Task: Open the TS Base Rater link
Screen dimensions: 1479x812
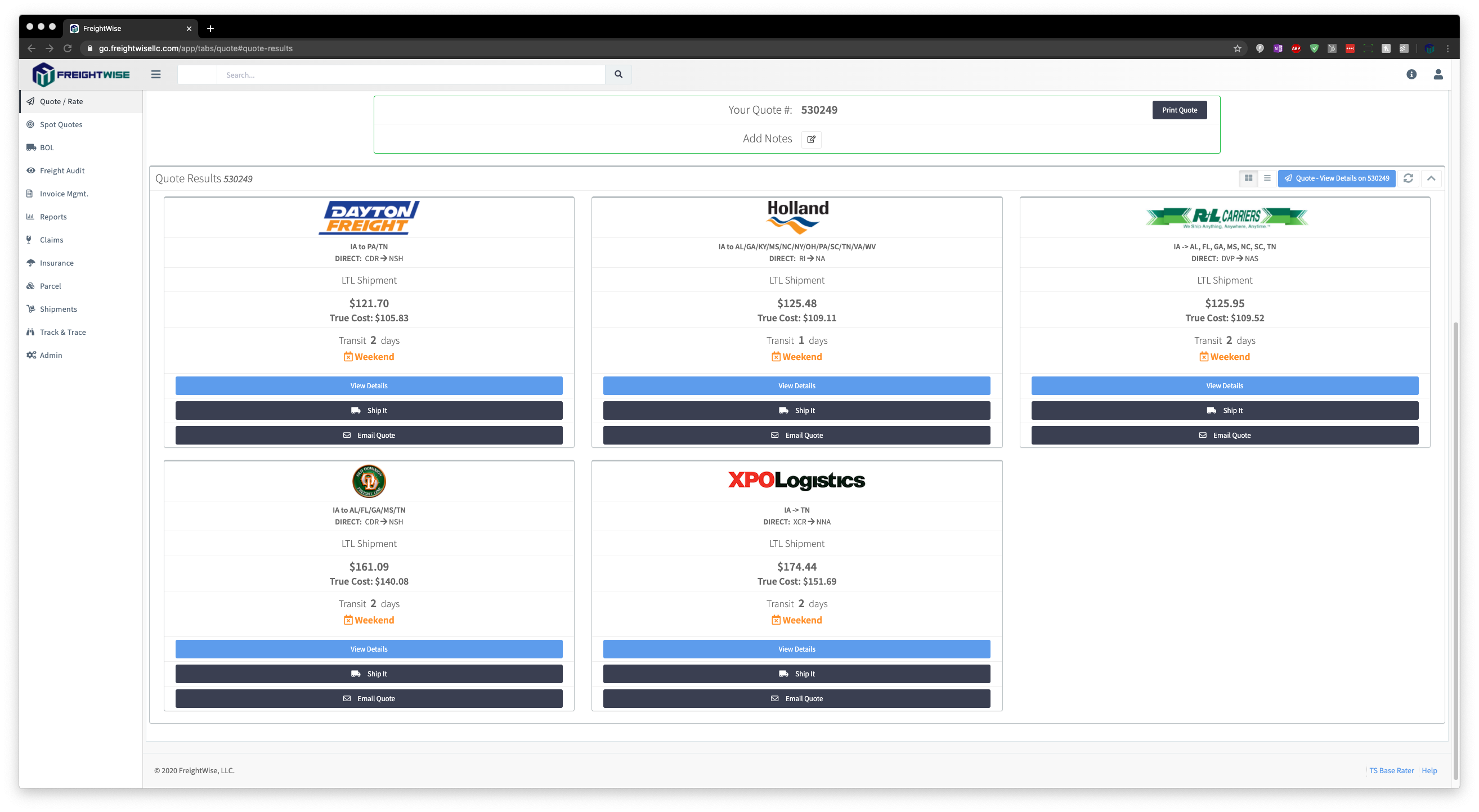Action: pos(1391,770)
